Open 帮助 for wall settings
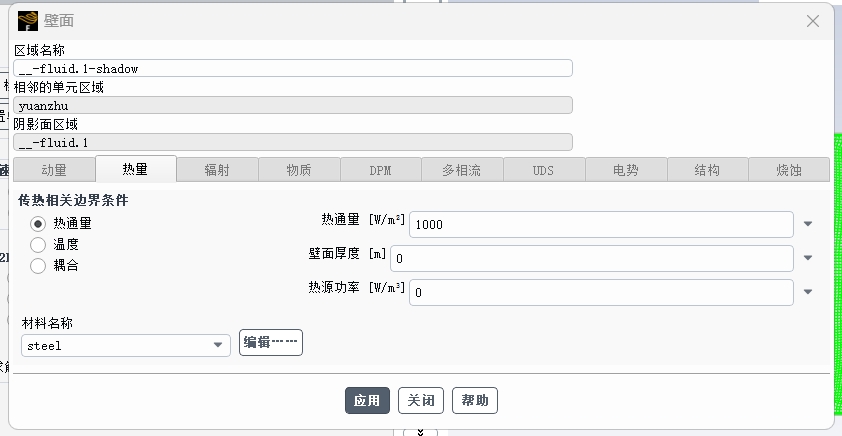Screen dimensions: 842x436 475,401
